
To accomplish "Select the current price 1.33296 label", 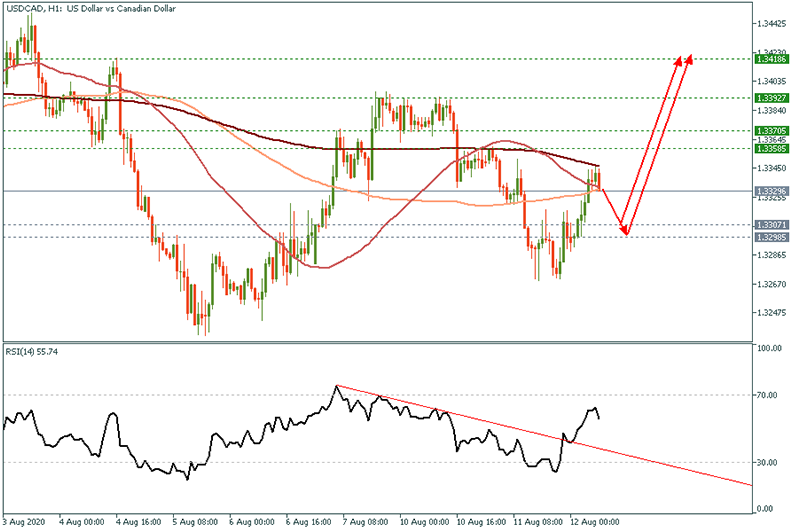I will [774, 191].
